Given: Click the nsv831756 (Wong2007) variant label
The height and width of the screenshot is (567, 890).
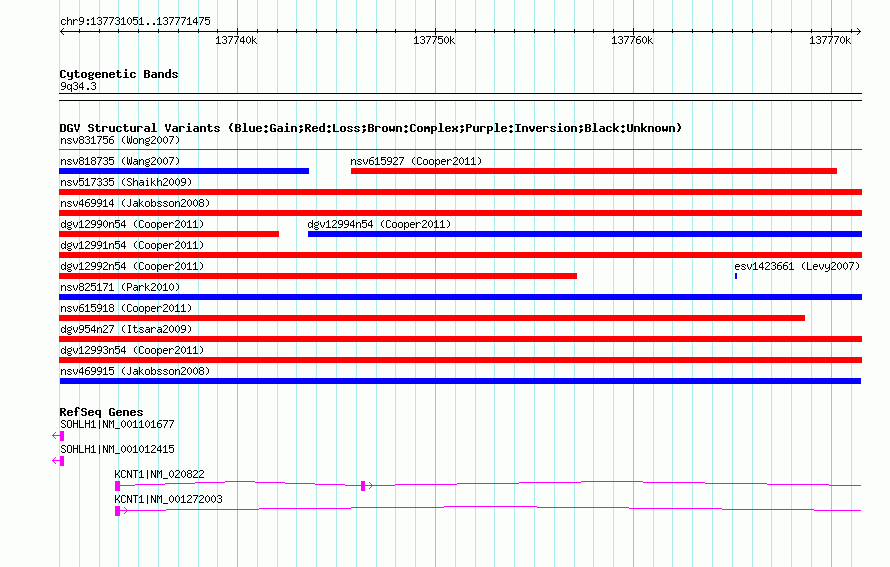Looking at the screenshot, I should pos(120,140).
